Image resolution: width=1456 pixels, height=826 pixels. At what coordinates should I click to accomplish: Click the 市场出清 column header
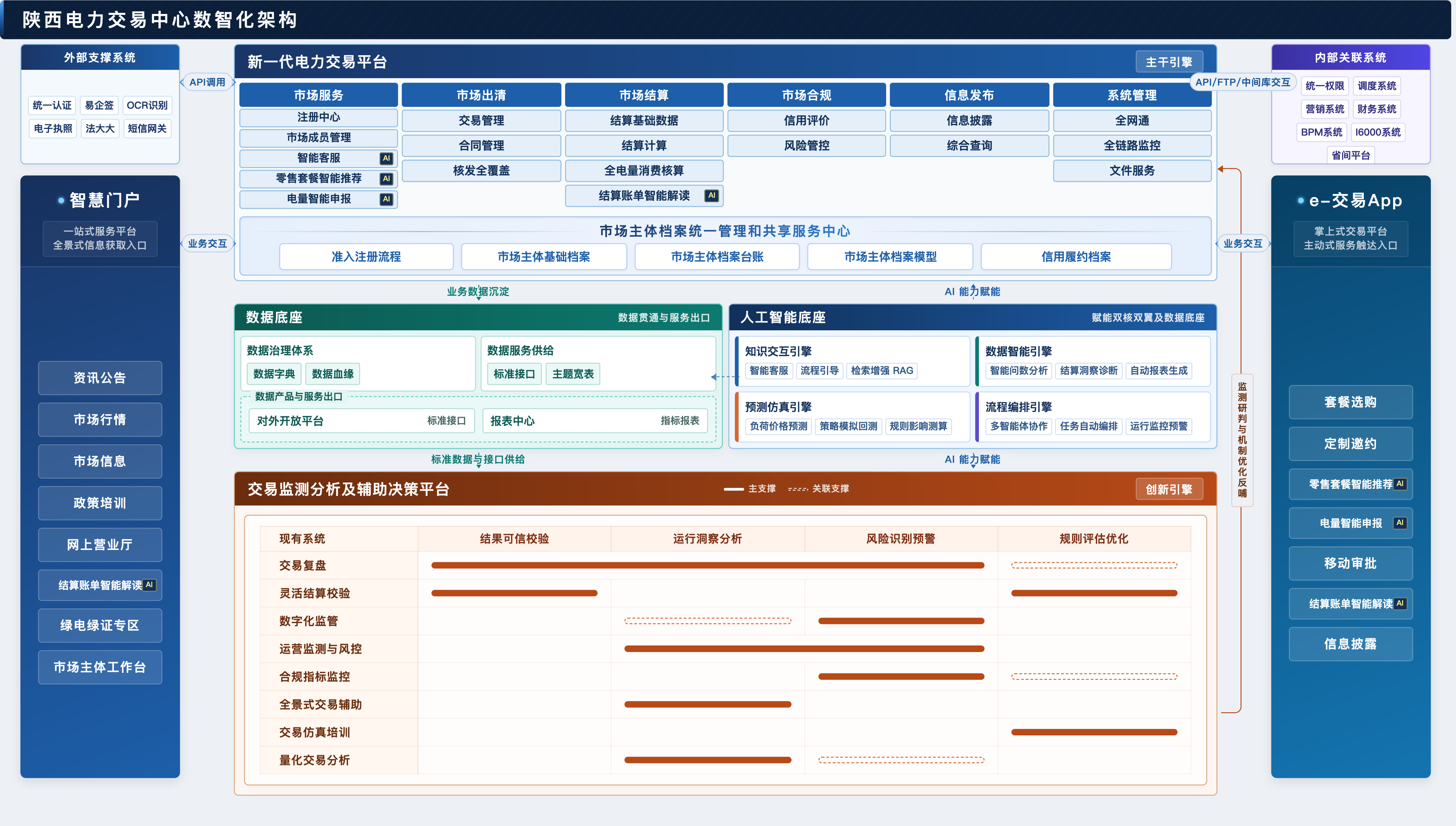coord(481,95)
